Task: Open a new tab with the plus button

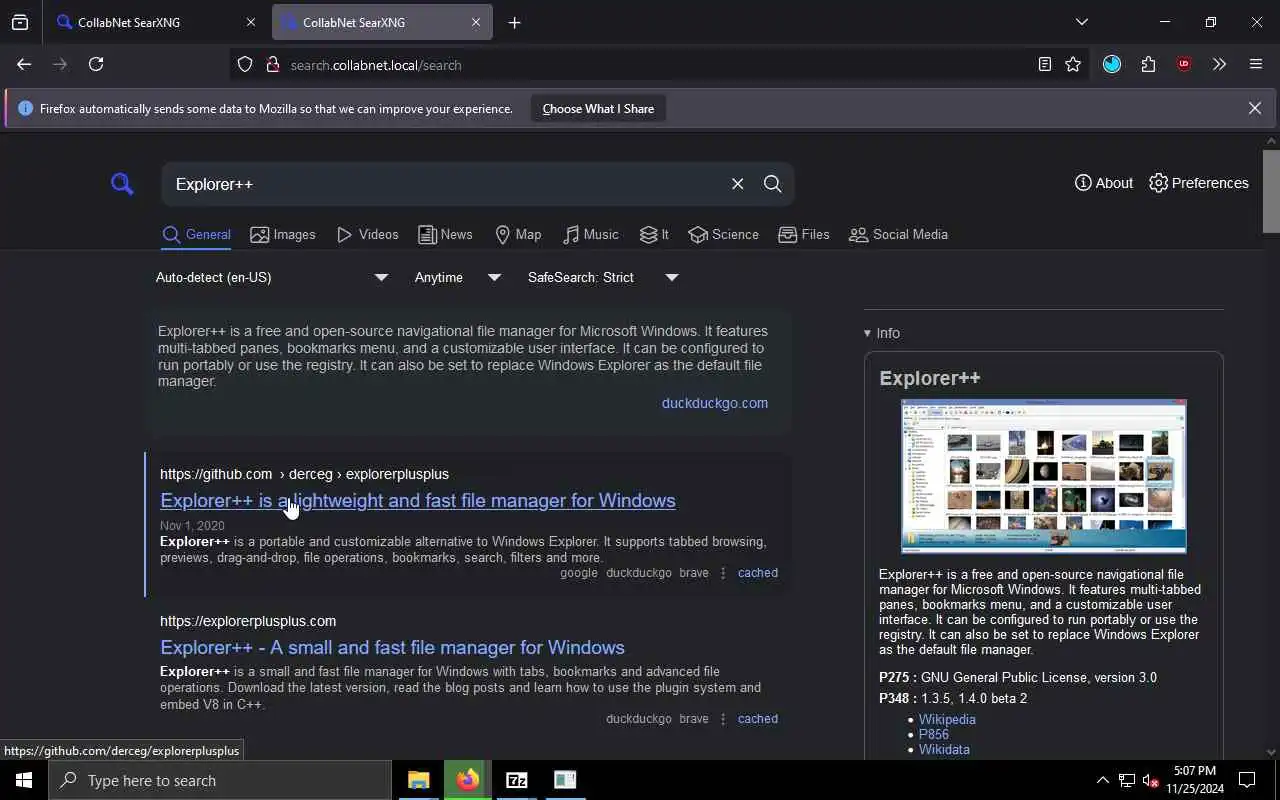Action: coord(514,22)
